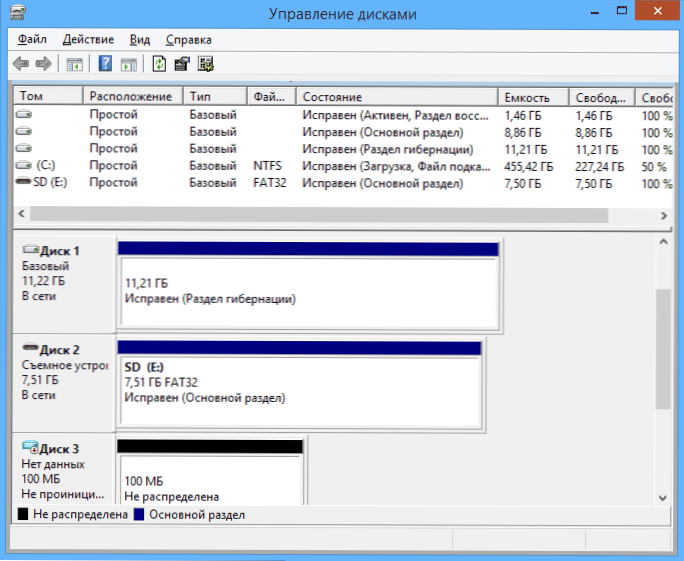Toggle the console tree pane icon
Screen dimensions: 684x561
point(75,65)
